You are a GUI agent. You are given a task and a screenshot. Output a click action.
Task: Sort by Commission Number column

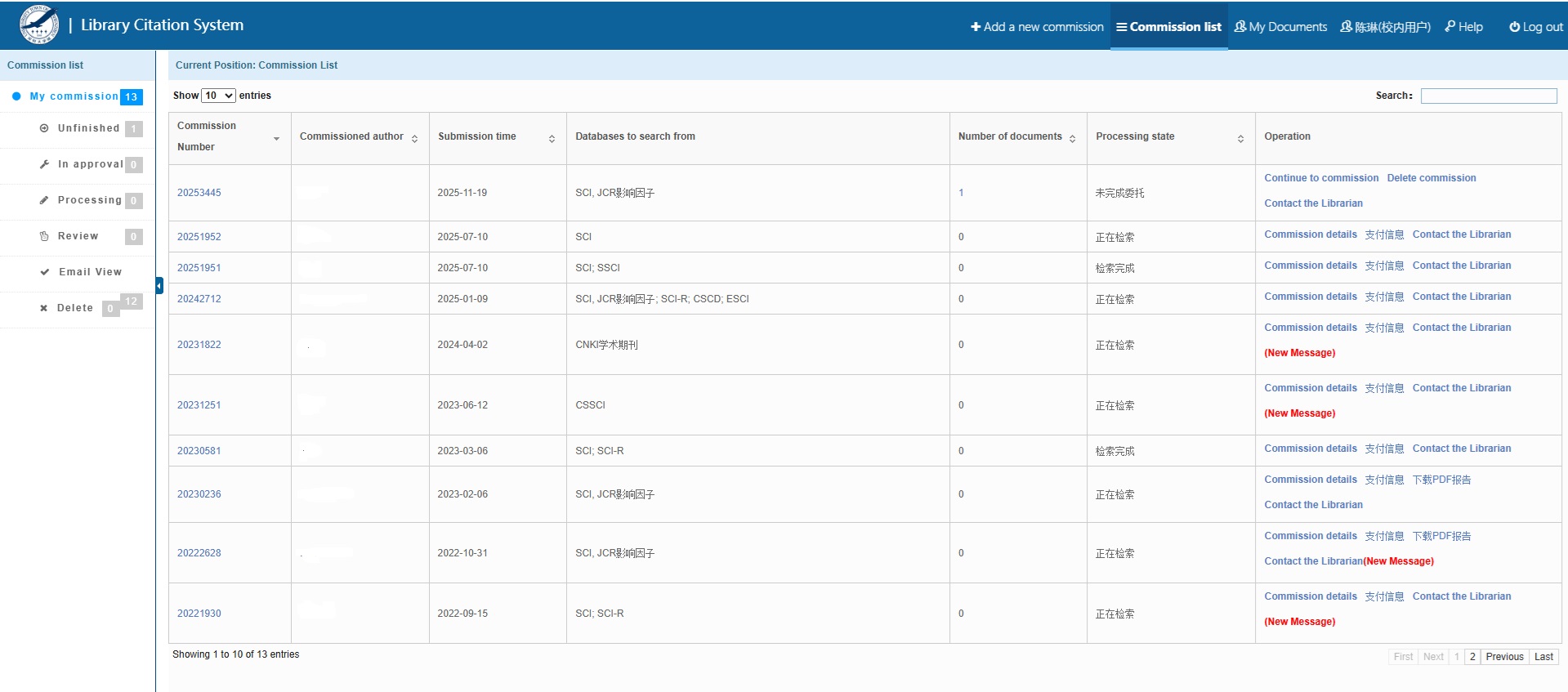tap(276, 139)
